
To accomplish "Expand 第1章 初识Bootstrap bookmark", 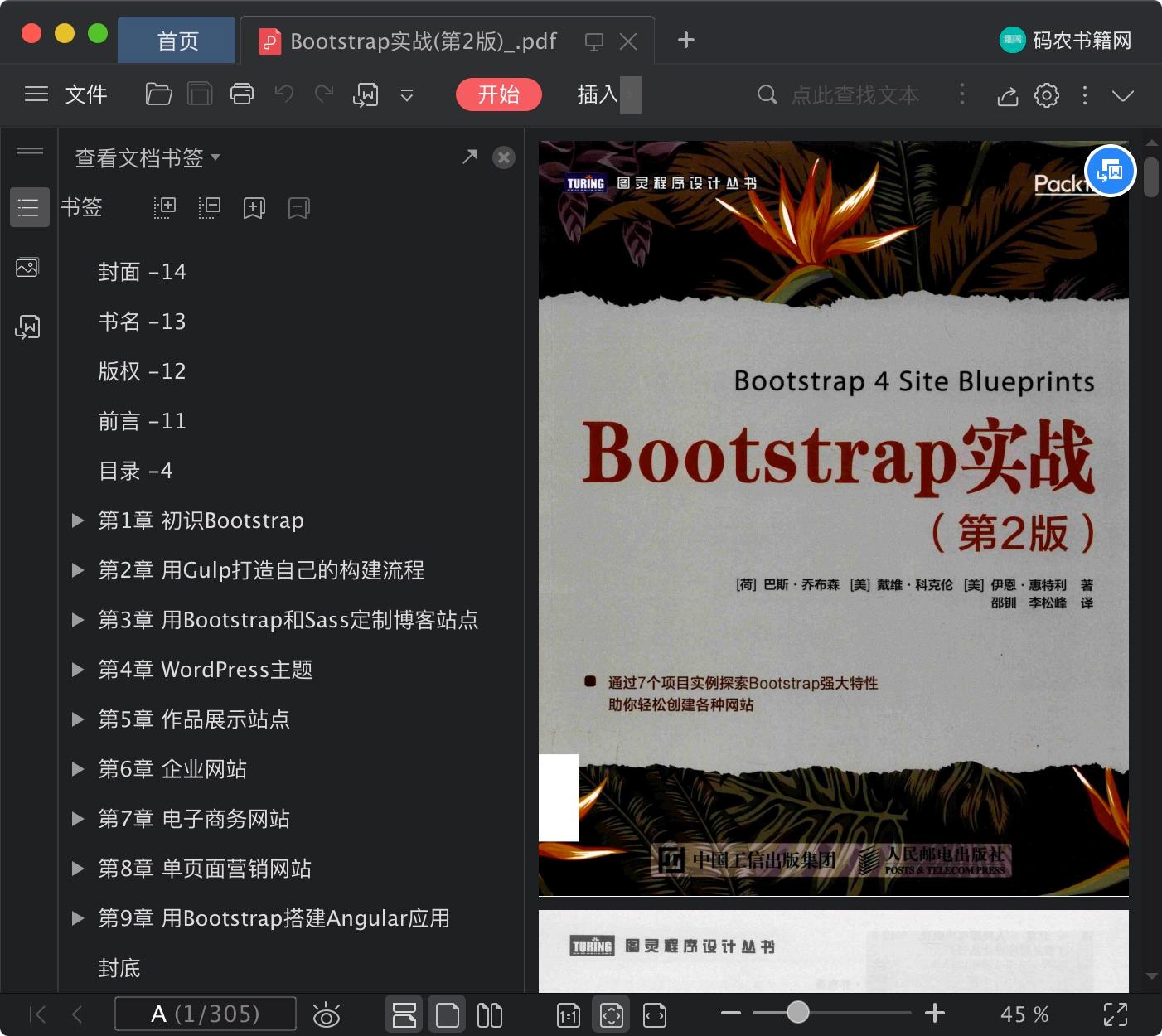I will tap(78, 520).
